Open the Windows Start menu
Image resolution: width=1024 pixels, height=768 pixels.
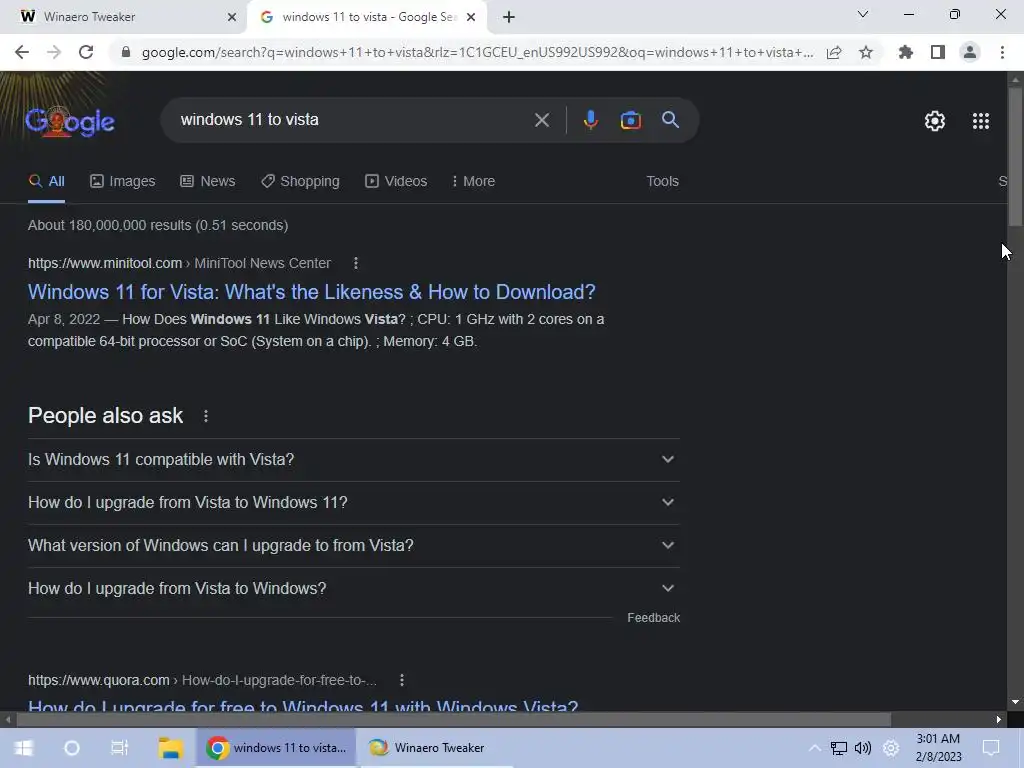click(24, 748)
